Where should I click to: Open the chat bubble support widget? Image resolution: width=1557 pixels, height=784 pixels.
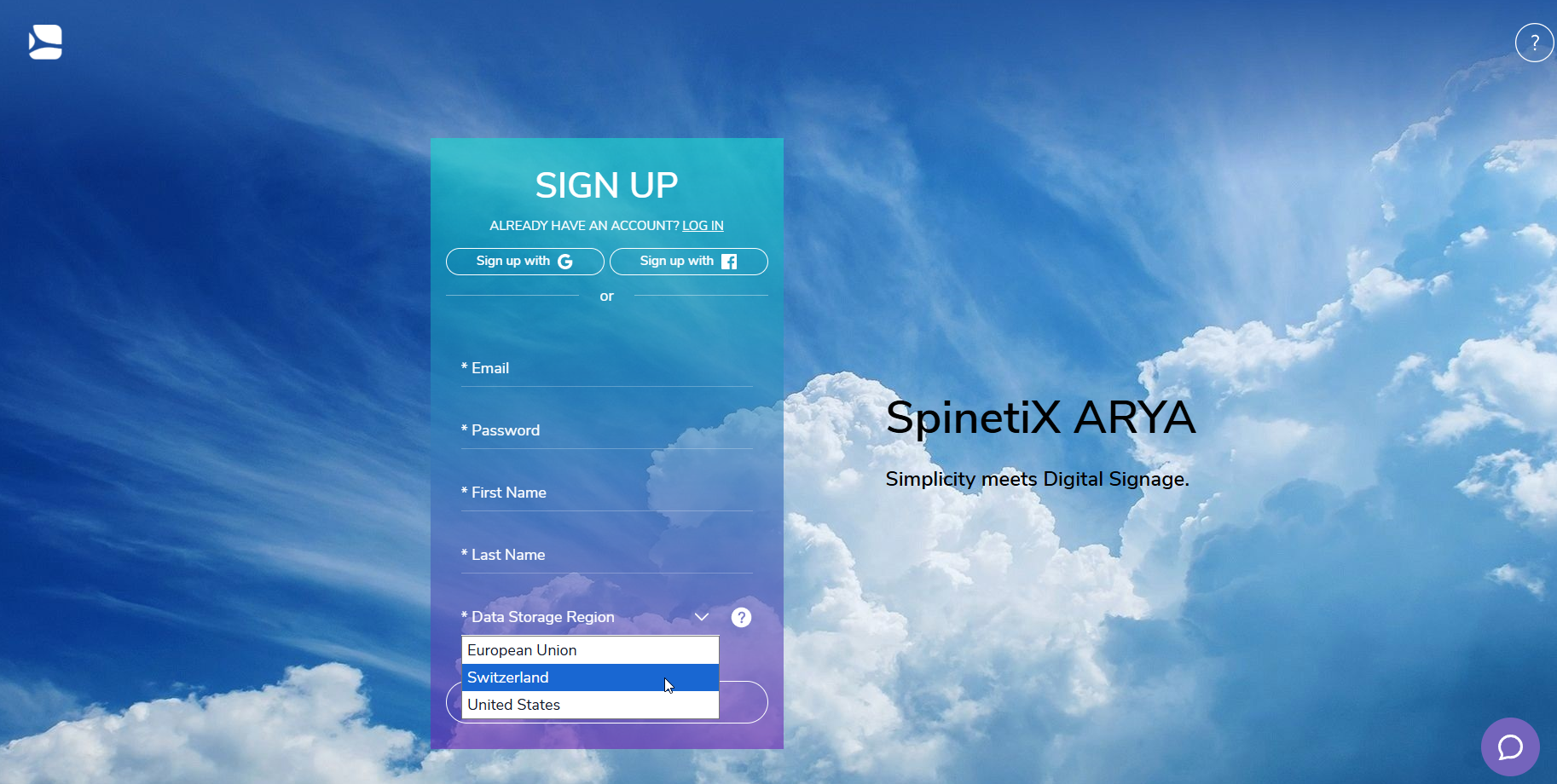1510,747
